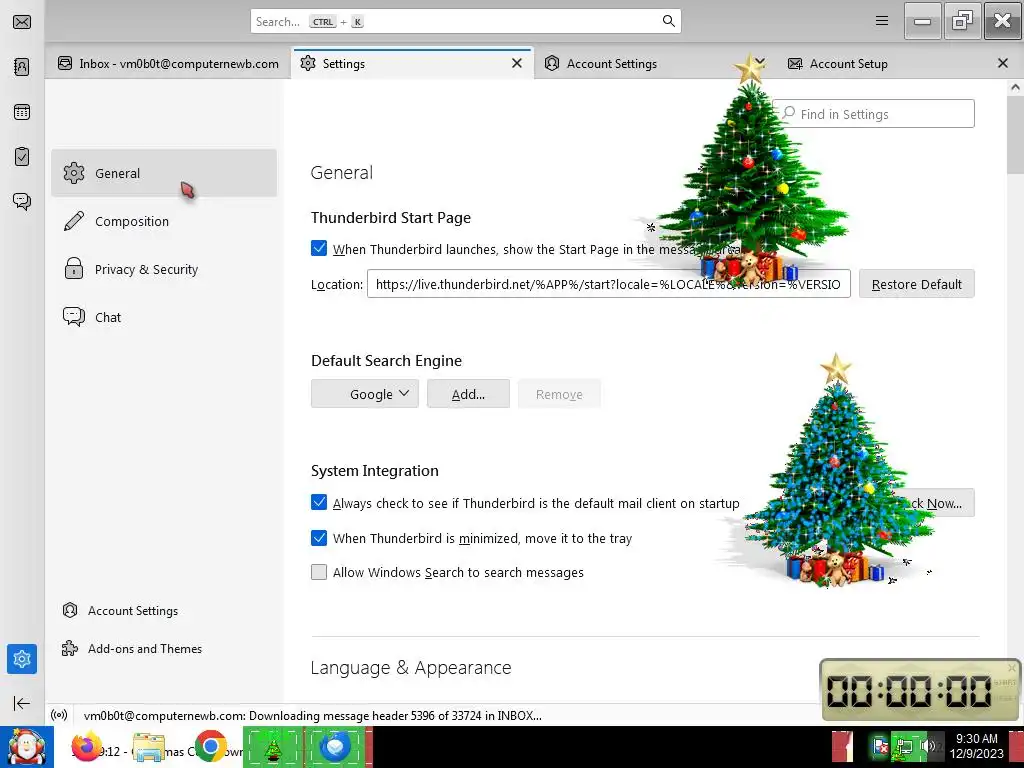Open Firefox from the taskbar
This screenshot has height=768, width=1024.
[x=87, y=747]
